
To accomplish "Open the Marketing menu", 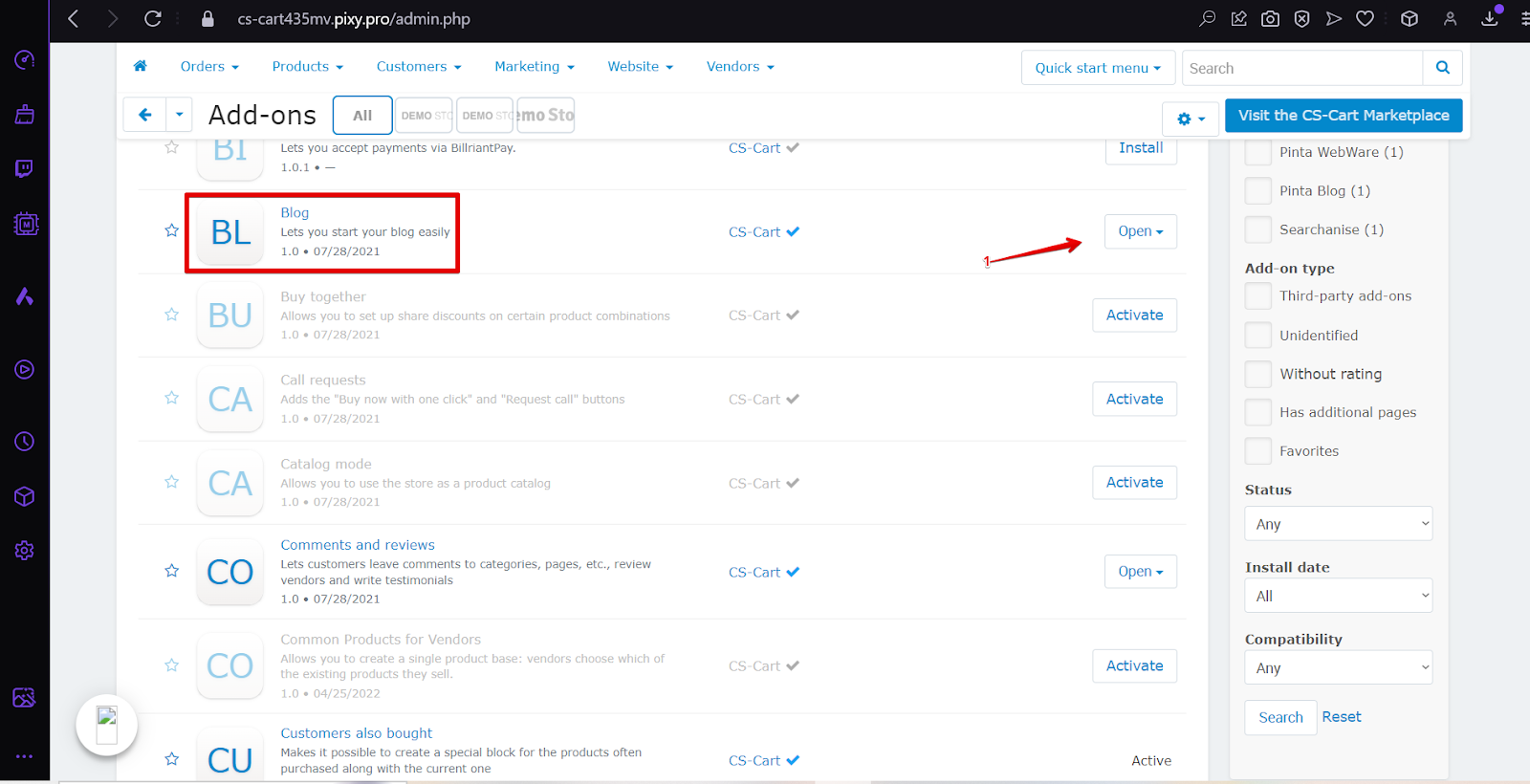I will (535, 66).
